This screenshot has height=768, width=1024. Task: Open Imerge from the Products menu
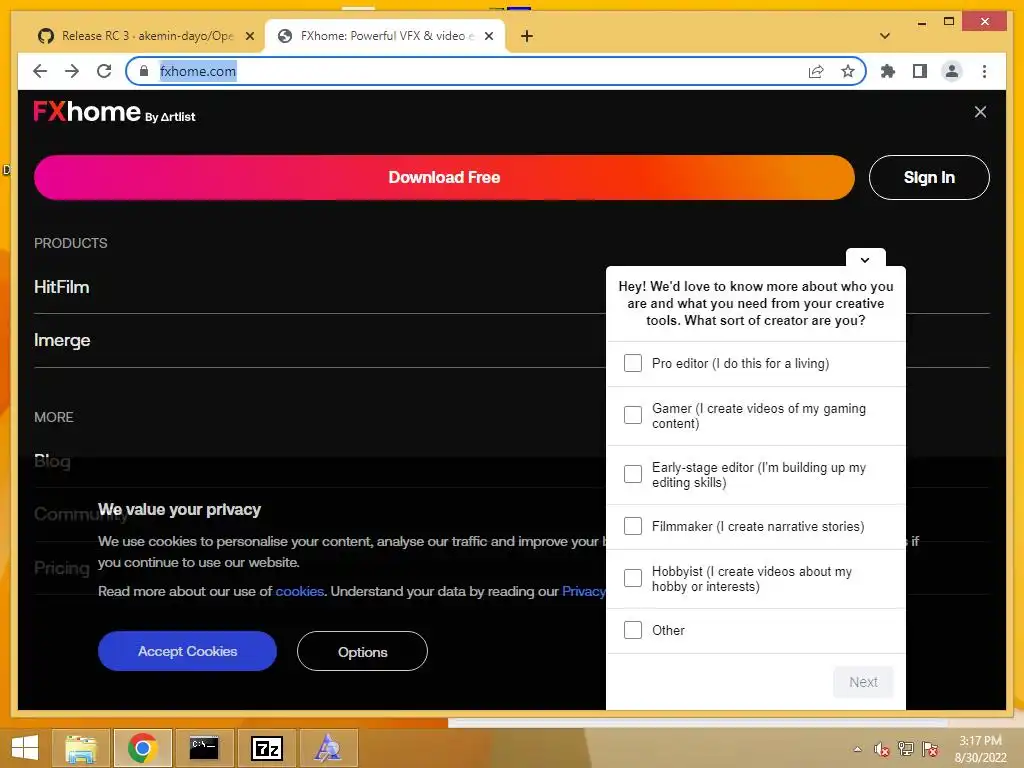click(x=62, y=340)
